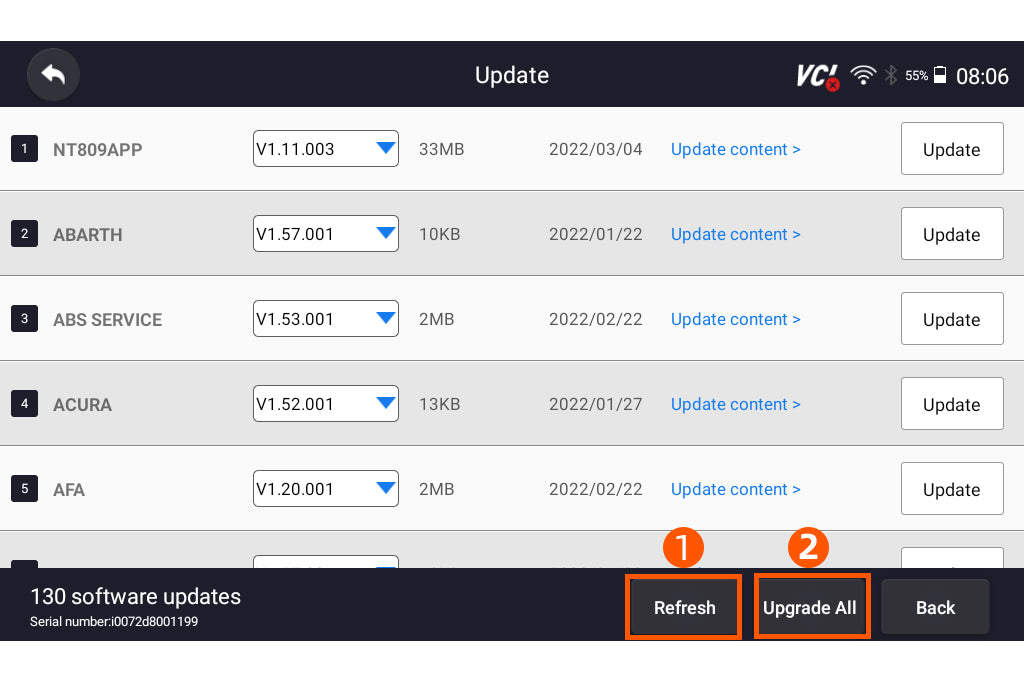
Task: Tap the Wi-Fi signal icon
Action: tap(863, 75)
